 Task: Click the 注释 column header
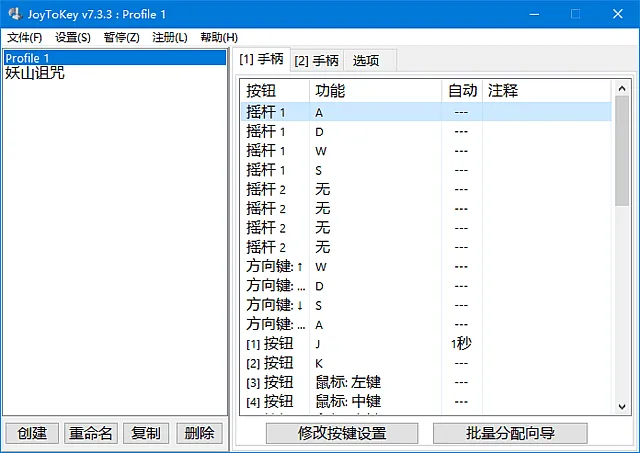(x=547, y=91)
